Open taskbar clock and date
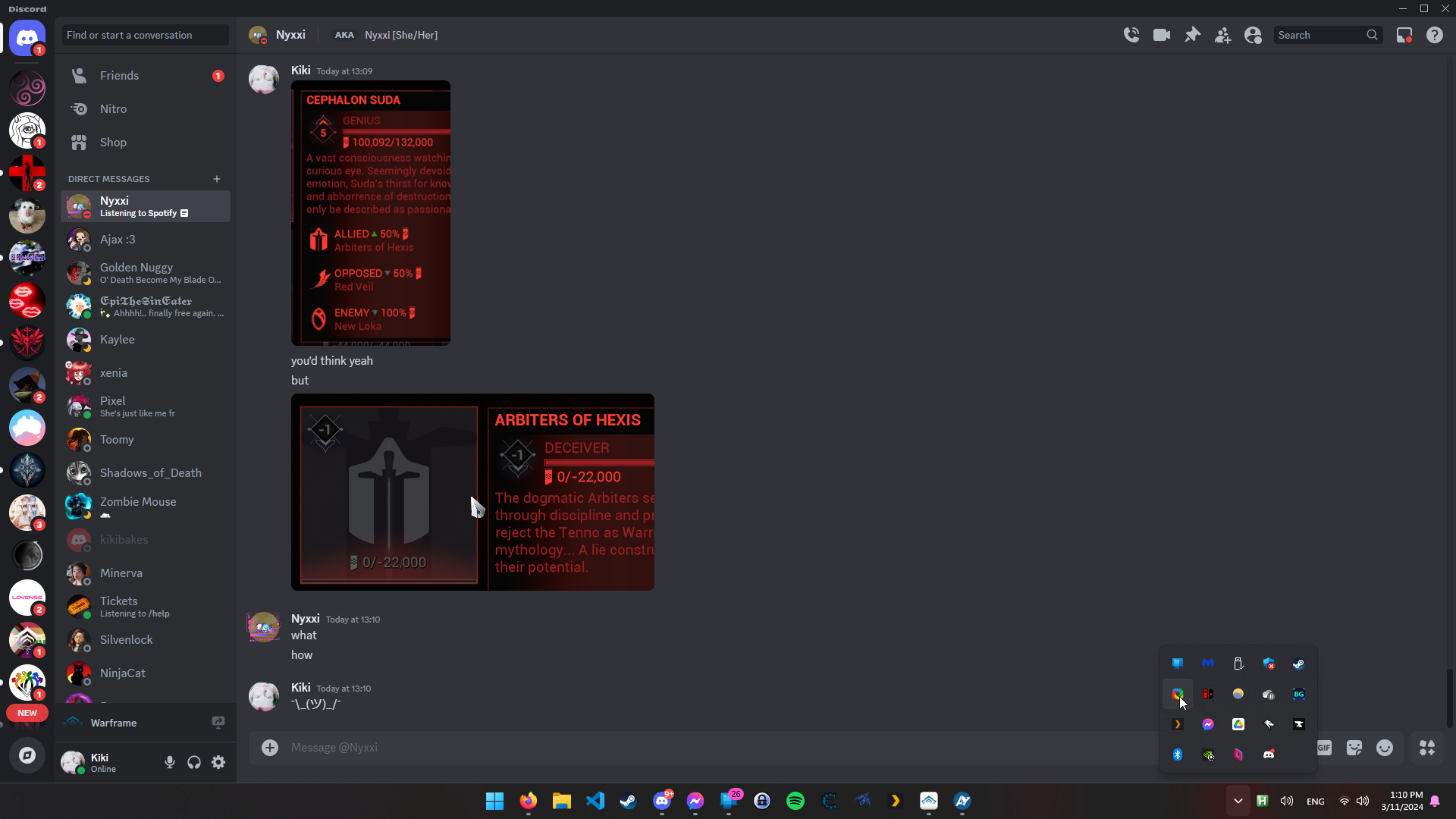The width and height of the screenshot is (1456, 819). click(1402, 801)
